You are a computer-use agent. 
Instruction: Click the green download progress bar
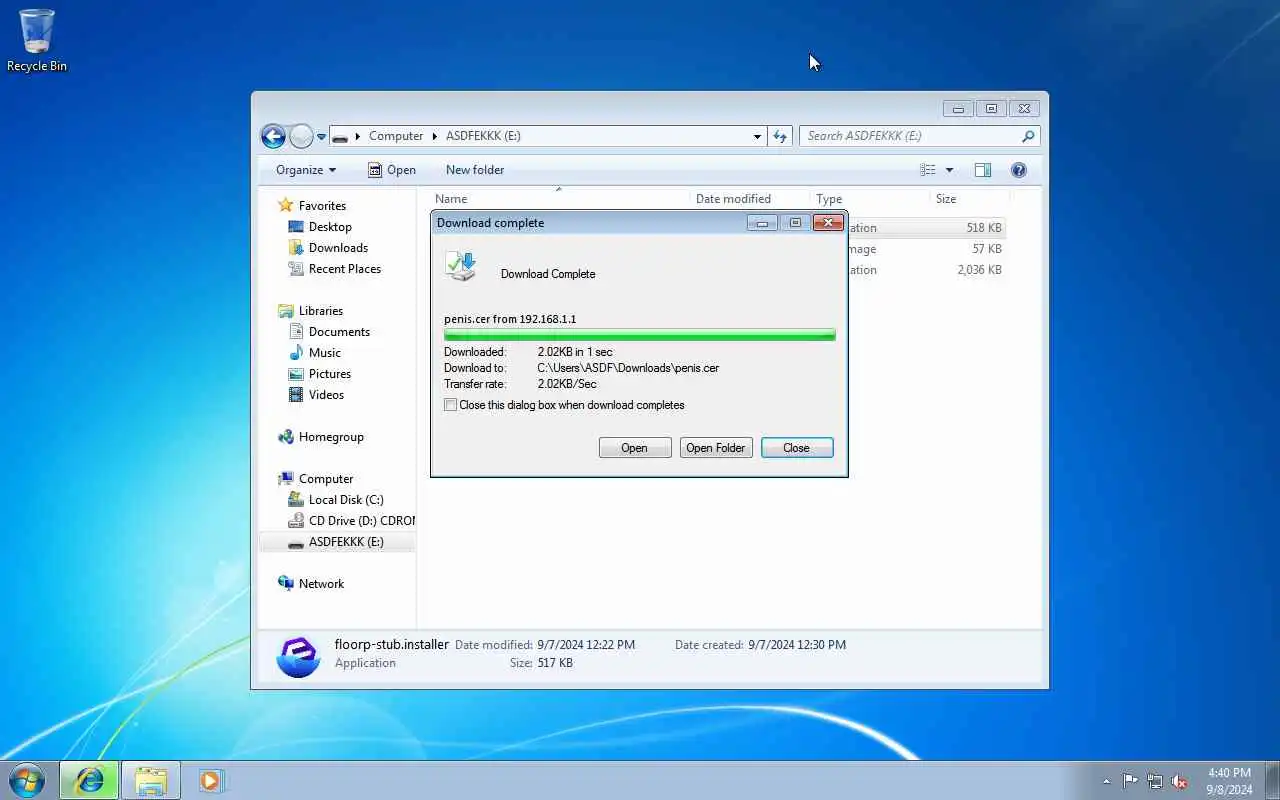(x=640, y=335)
